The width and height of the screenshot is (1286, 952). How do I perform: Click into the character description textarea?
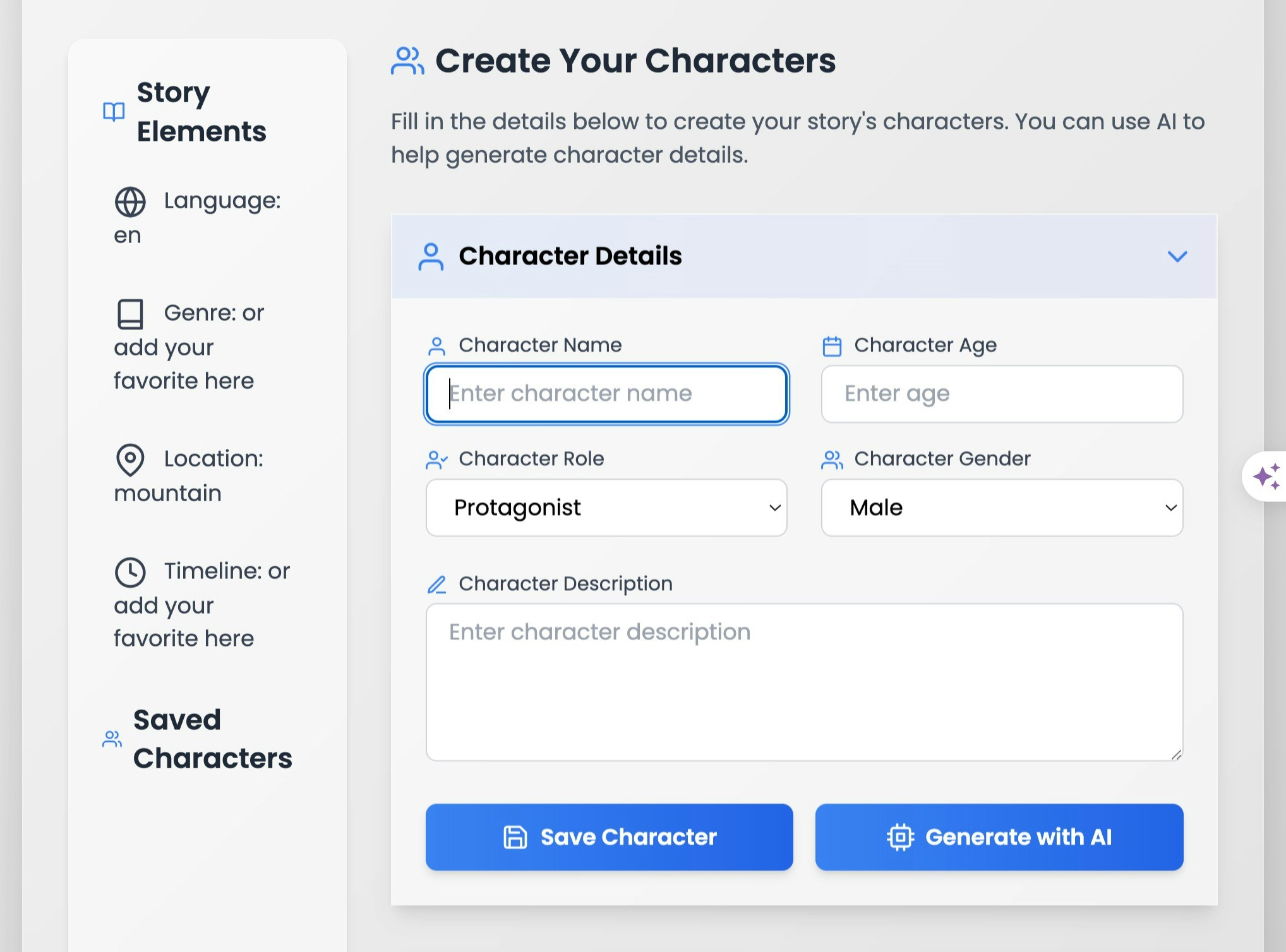coord(803,682)
